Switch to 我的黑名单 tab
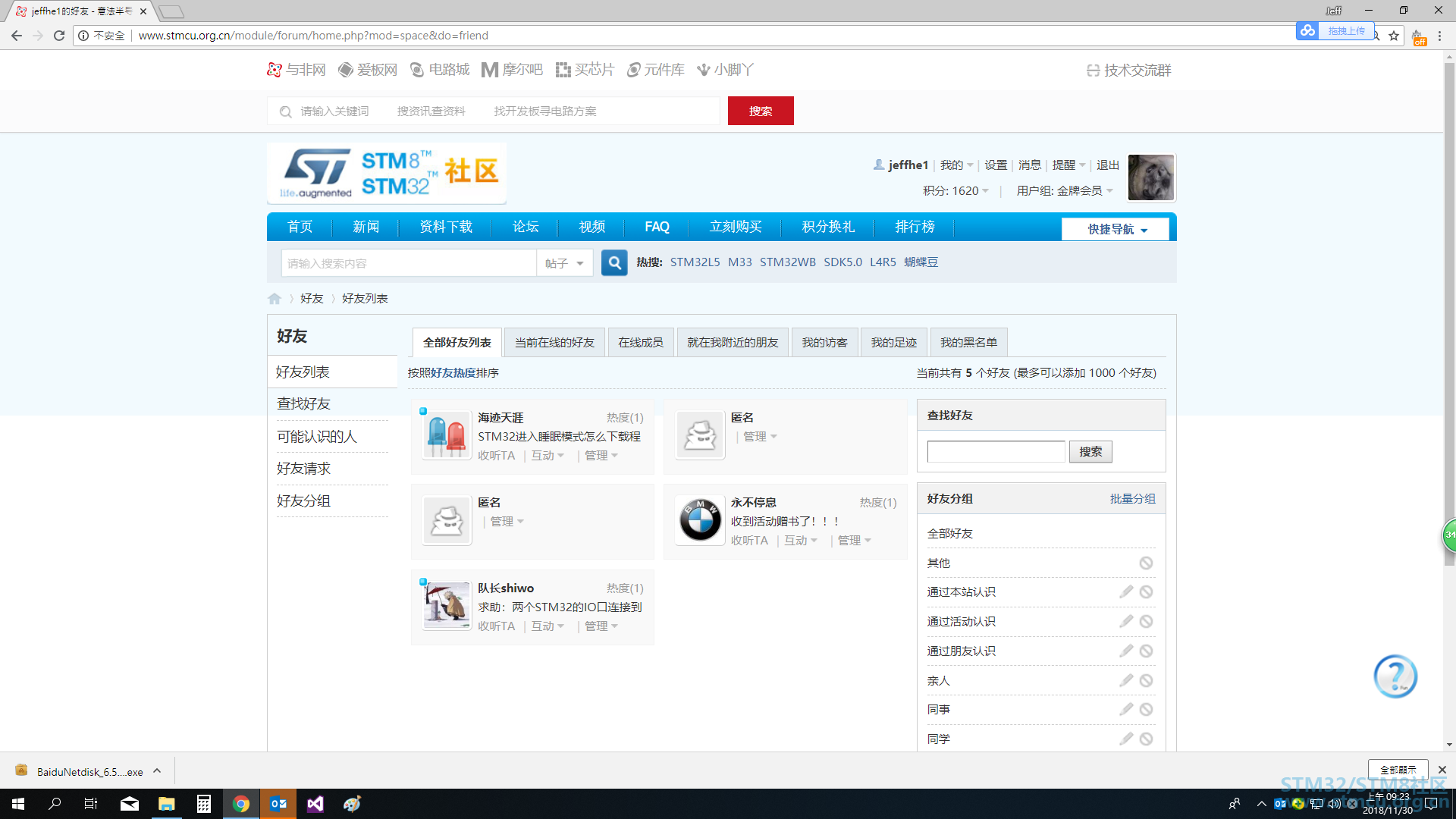This screenshot has height=819, width=1456. pos(968,343)
